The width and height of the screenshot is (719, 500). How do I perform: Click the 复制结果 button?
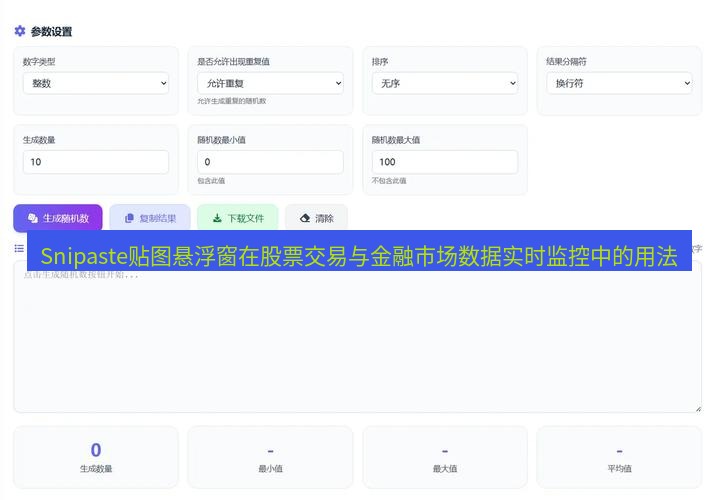[x=150, y=218]
